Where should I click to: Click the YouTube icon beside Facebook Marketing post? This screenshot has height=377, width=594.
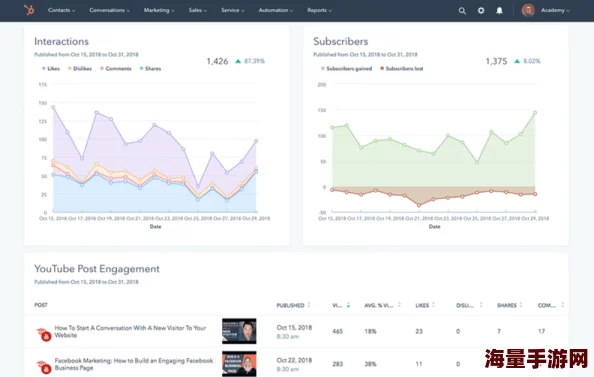pyautogui.click(x=44, y=366)
